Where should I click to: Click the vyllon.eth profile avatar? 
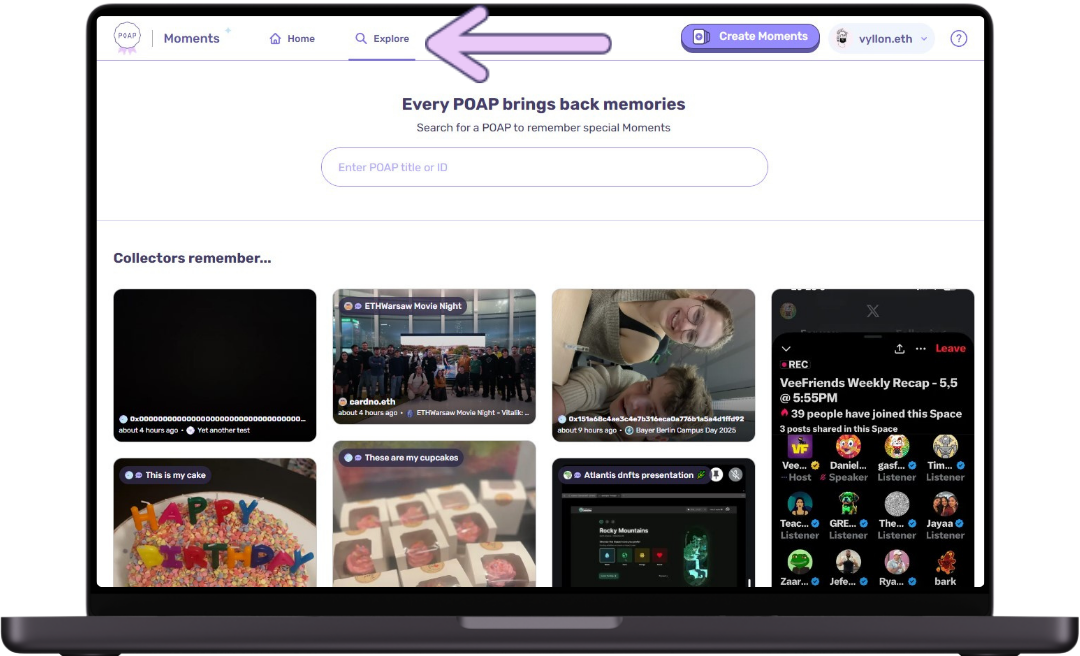point(843,38)
